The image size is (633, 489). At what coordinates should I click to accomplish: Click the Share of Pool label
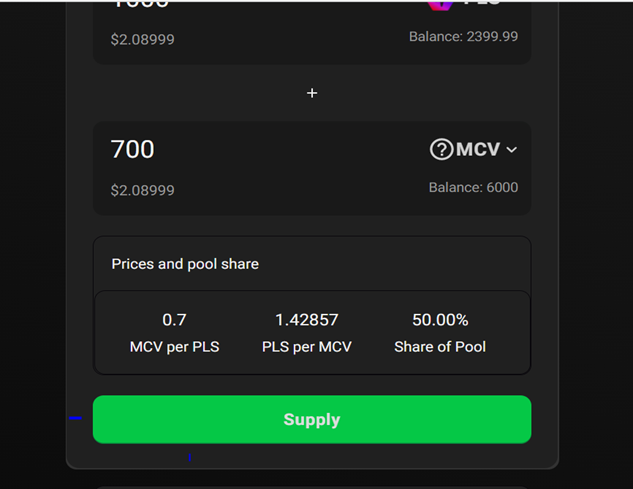tap(440, 347)
